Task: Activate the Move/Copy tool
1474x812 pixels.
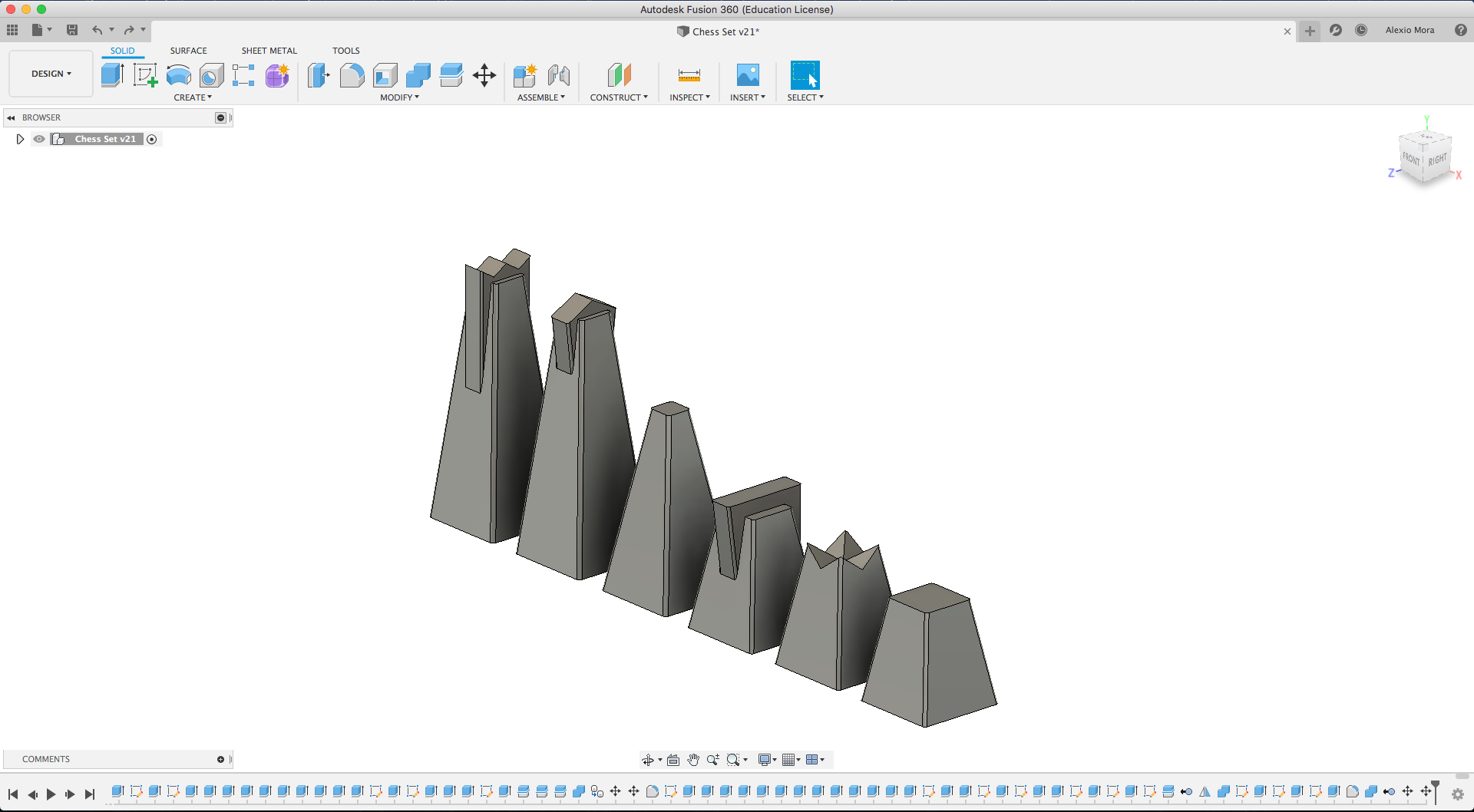Action: coord(484,74)
